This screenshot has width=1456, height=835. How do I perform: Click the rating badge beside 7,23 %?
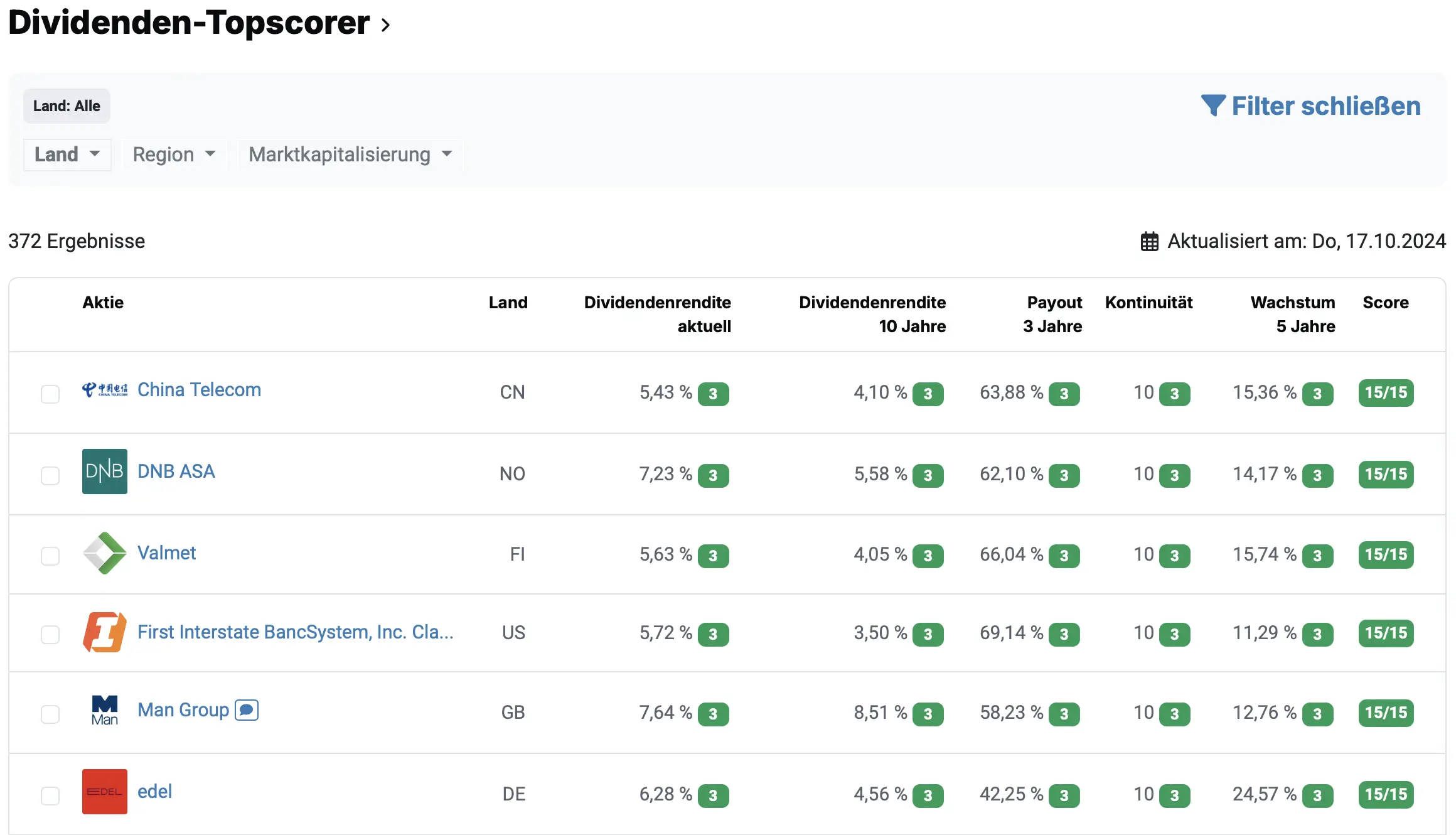(x=713, y=476)
